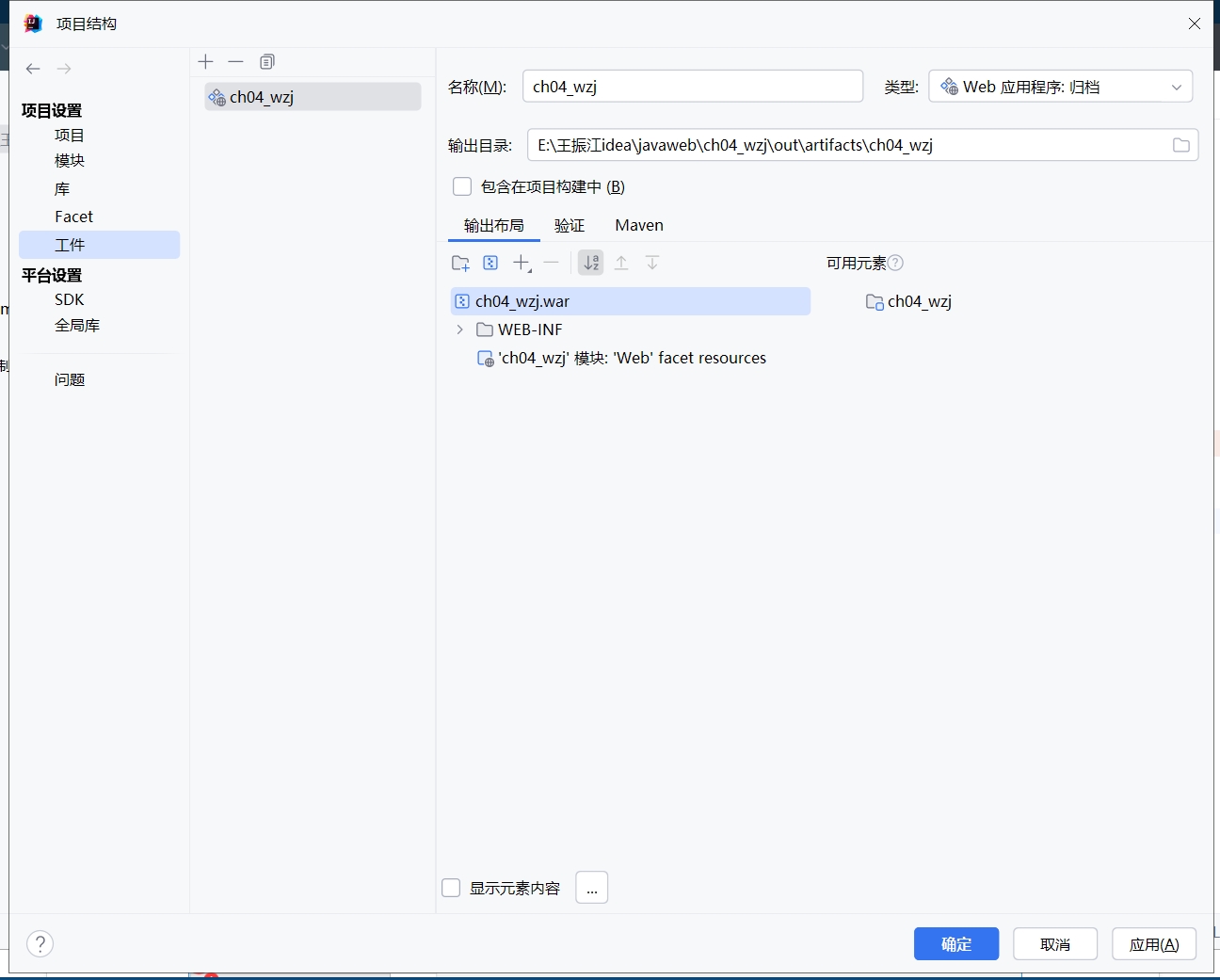Viewport: 1220px width, 980px height.
Task: Click the help question mark icon
Action: pos(40,943)
